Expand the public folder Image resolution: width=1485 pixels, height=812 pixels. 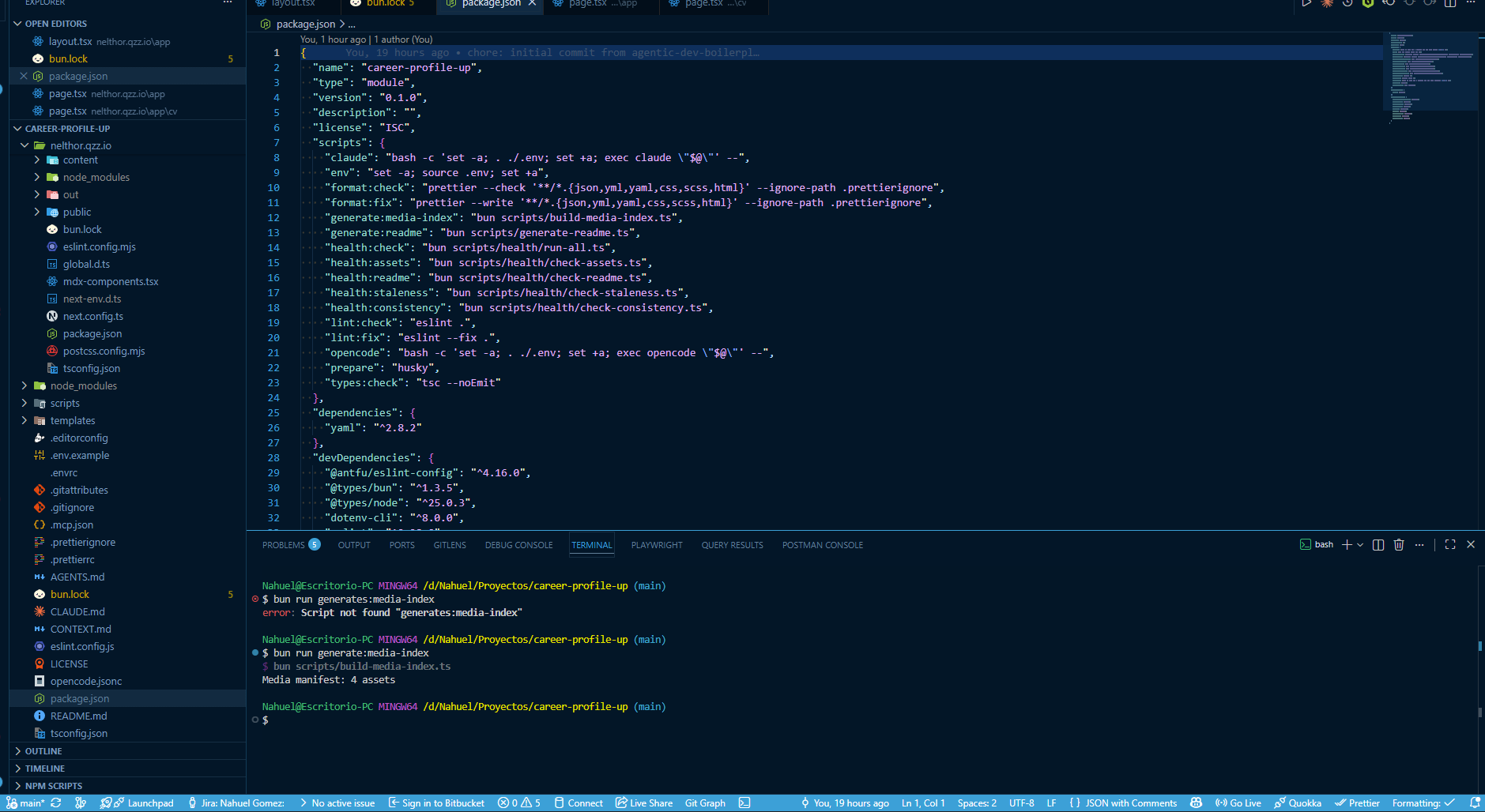click(37, 212)
